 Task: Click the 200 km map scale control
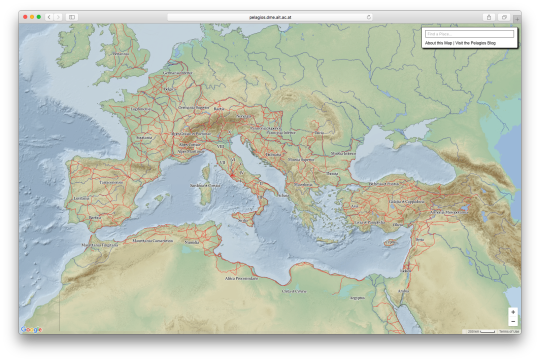pyautogui.click(x=481, y=331)
